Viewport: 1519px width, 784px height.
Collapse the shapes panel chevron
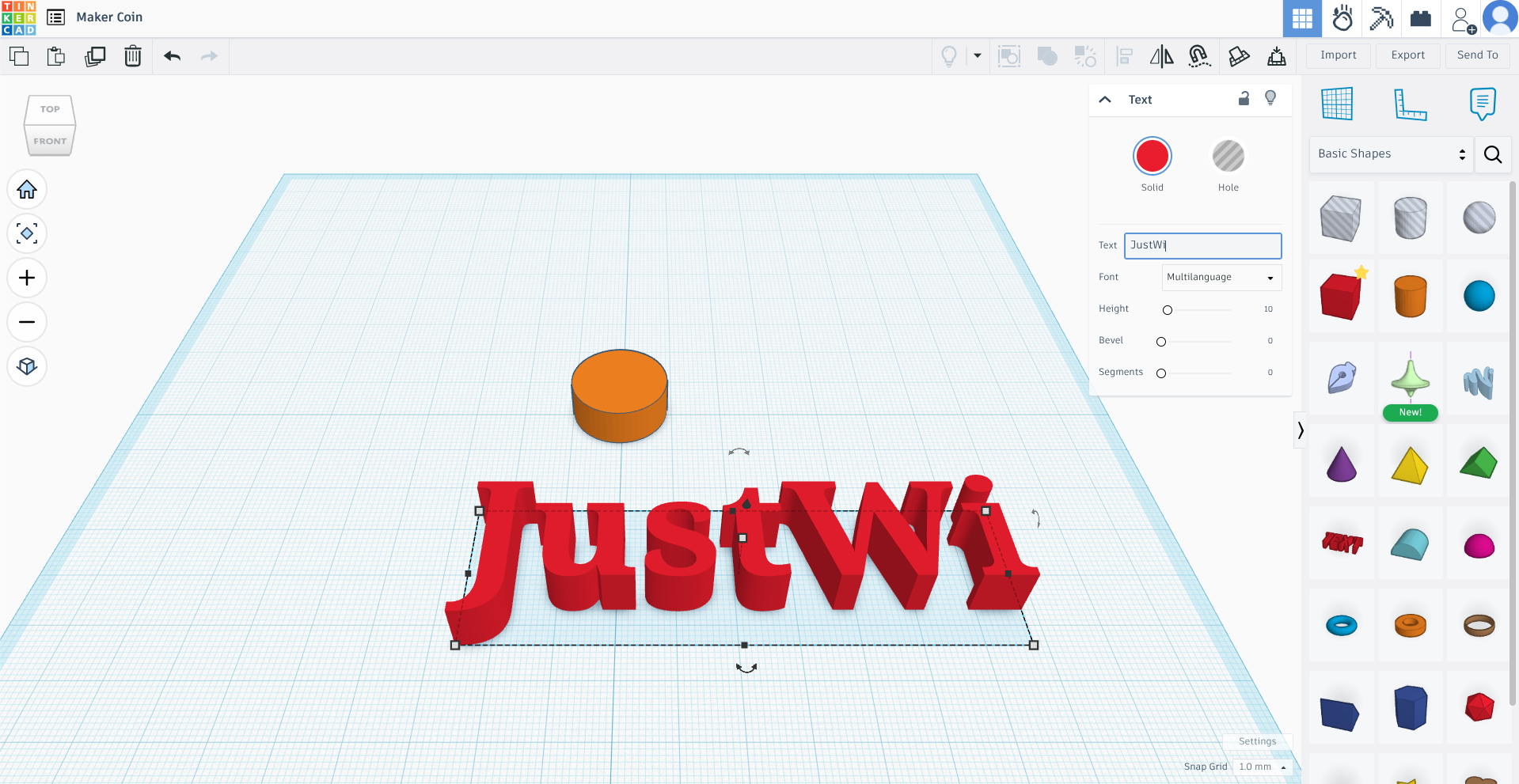coord(1300,430)
